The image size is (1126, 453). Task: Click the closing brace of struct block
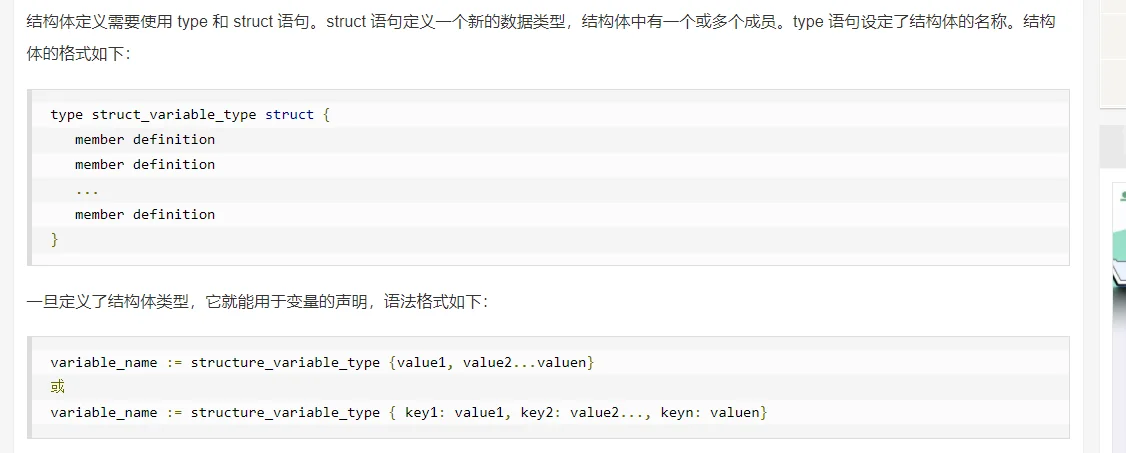55,239
